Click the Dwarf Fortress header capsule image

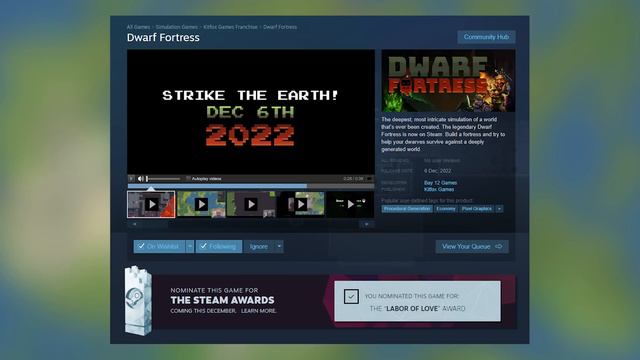click(x=448, y=81)
